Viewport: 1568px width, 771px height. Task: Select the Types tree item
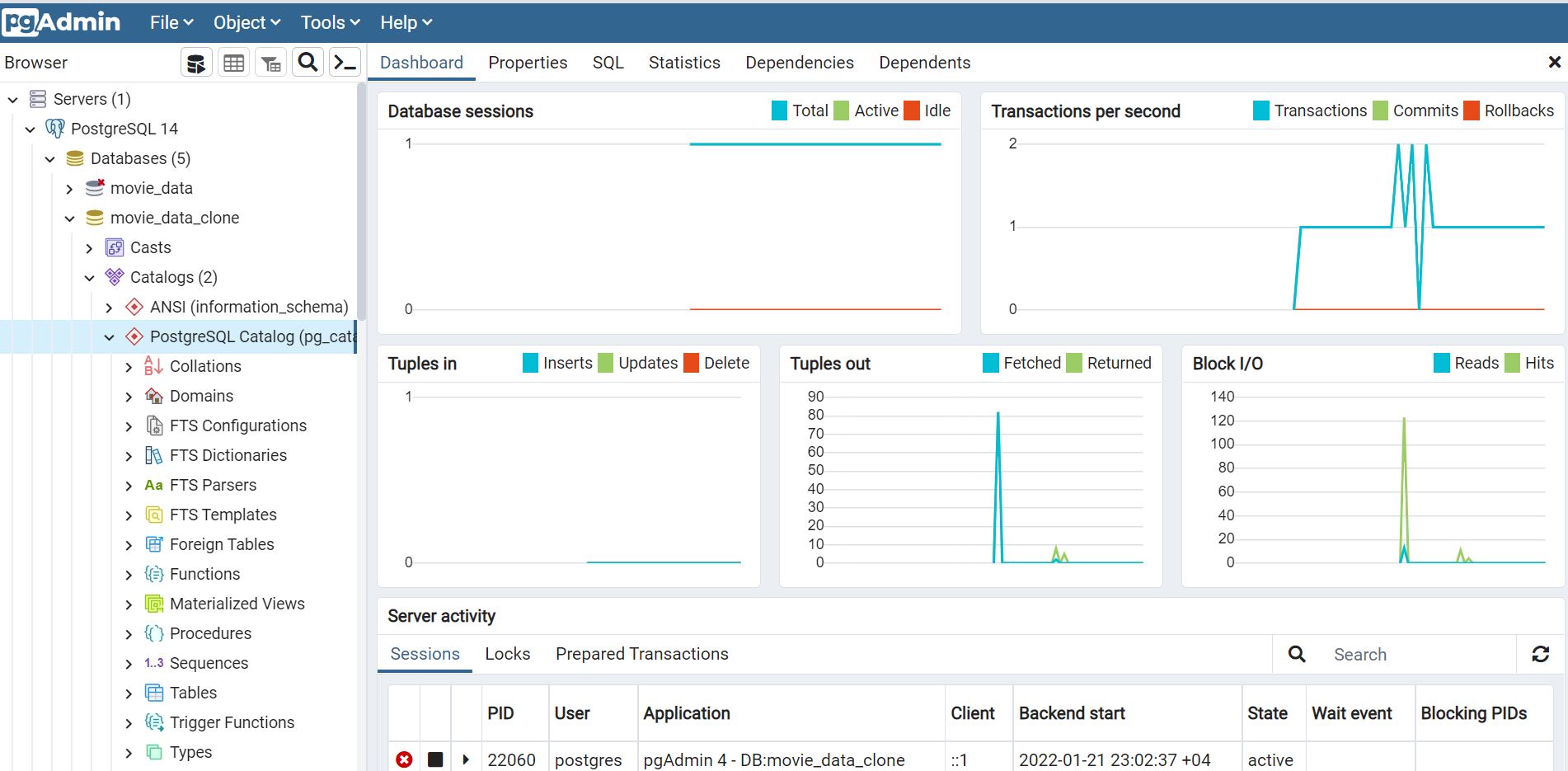pos(190,752)
